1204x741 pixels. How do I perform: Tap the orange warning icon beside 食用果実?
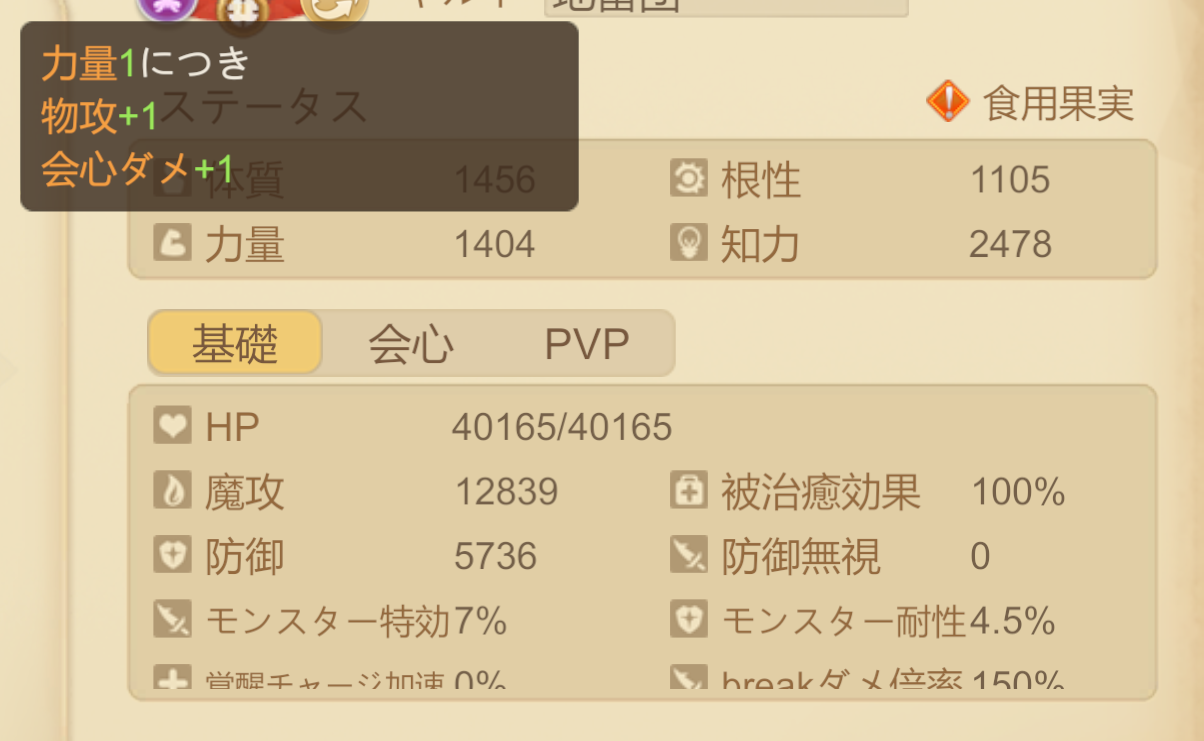947,101
